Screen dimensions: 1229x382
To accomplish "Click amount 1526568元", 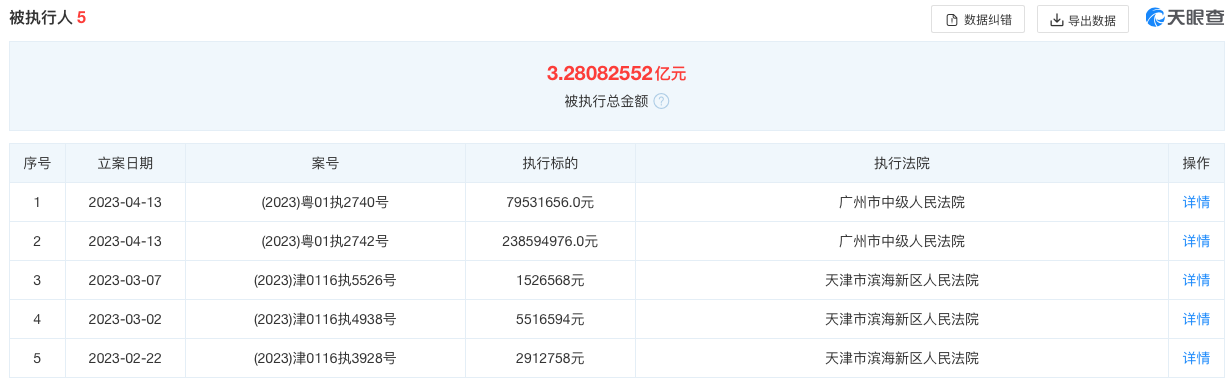I will coord(550,280).
